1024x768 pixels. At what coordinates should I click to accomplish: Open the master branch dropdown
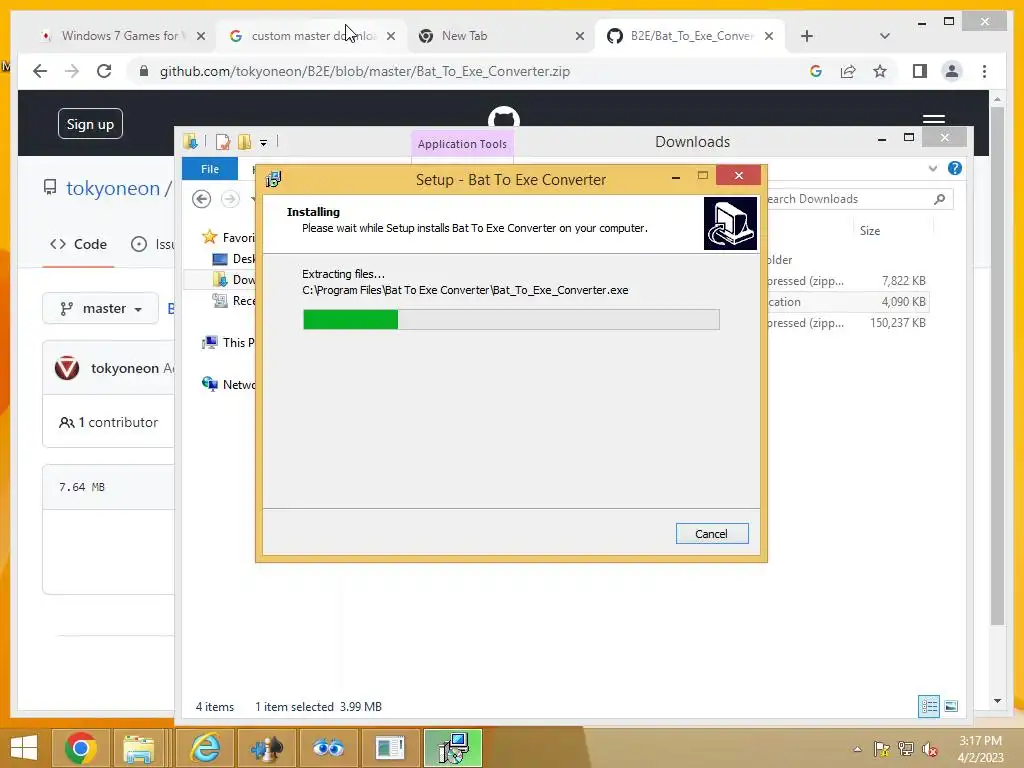pos(101,308)
